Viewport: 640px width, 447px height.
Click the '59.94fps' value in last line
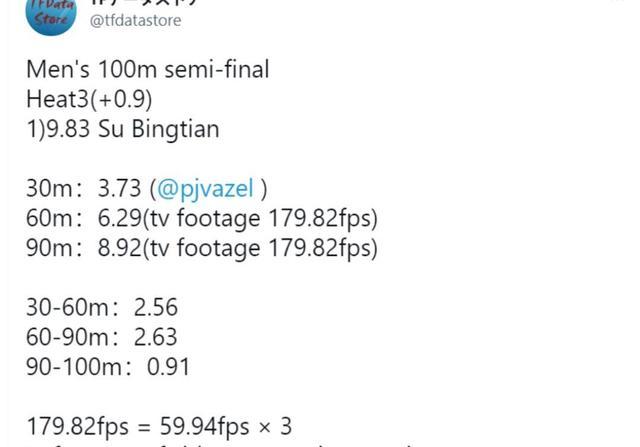click(x=204, y=427)
